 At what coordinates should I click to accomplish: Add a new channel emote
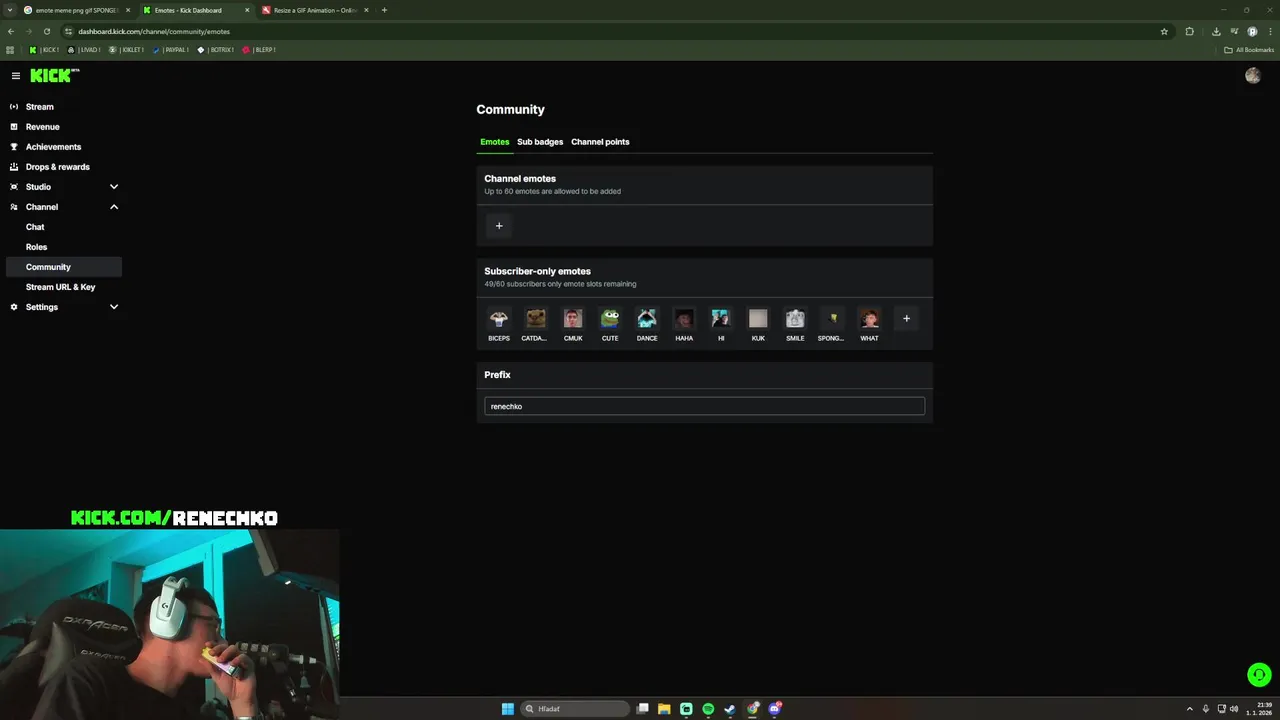[499, 226]
